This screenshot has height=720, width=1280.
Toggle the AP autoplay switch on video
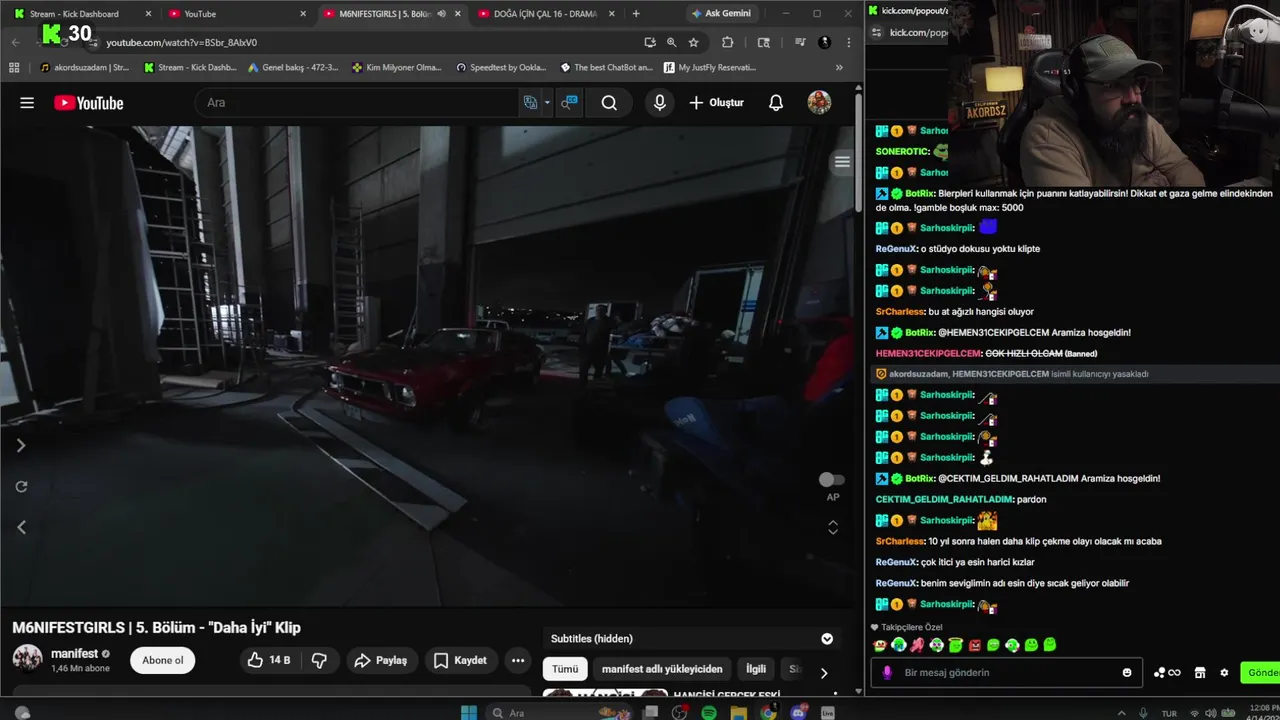point(832,480)
